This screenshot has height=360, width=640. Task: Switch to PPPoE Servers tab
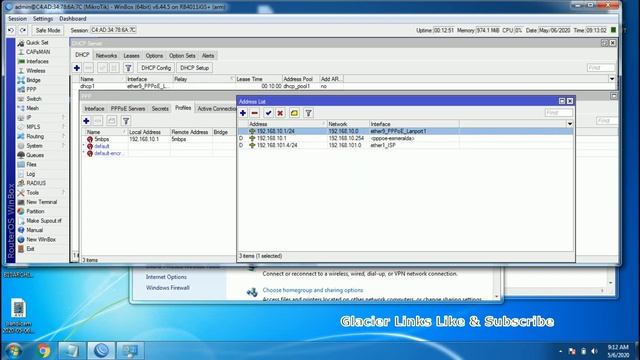[128, 109]
